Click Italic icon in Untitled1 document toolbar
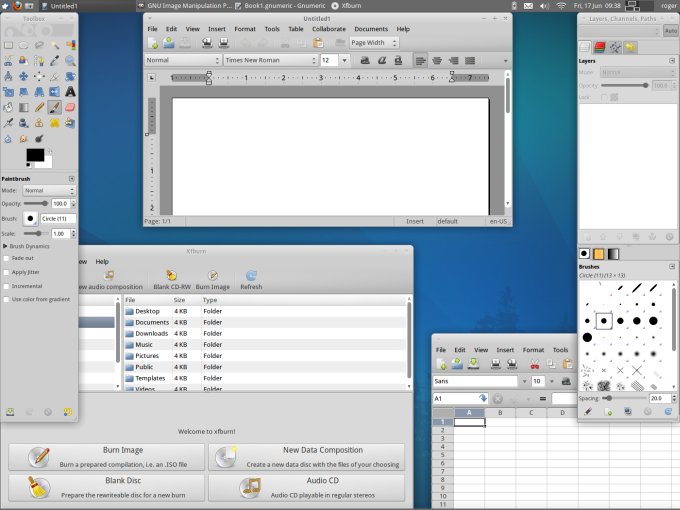This screenshot has width=680, height=510. [x=382, y=60]
